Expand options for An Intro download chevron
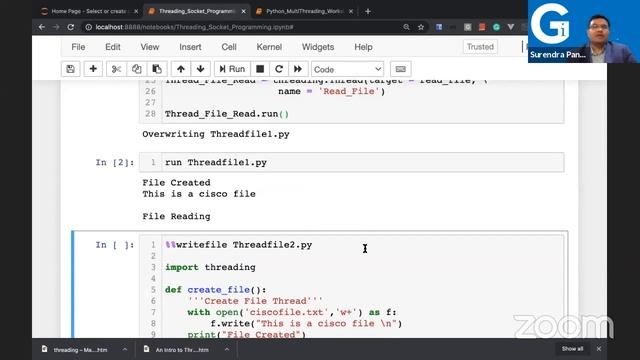 [227, 350]
